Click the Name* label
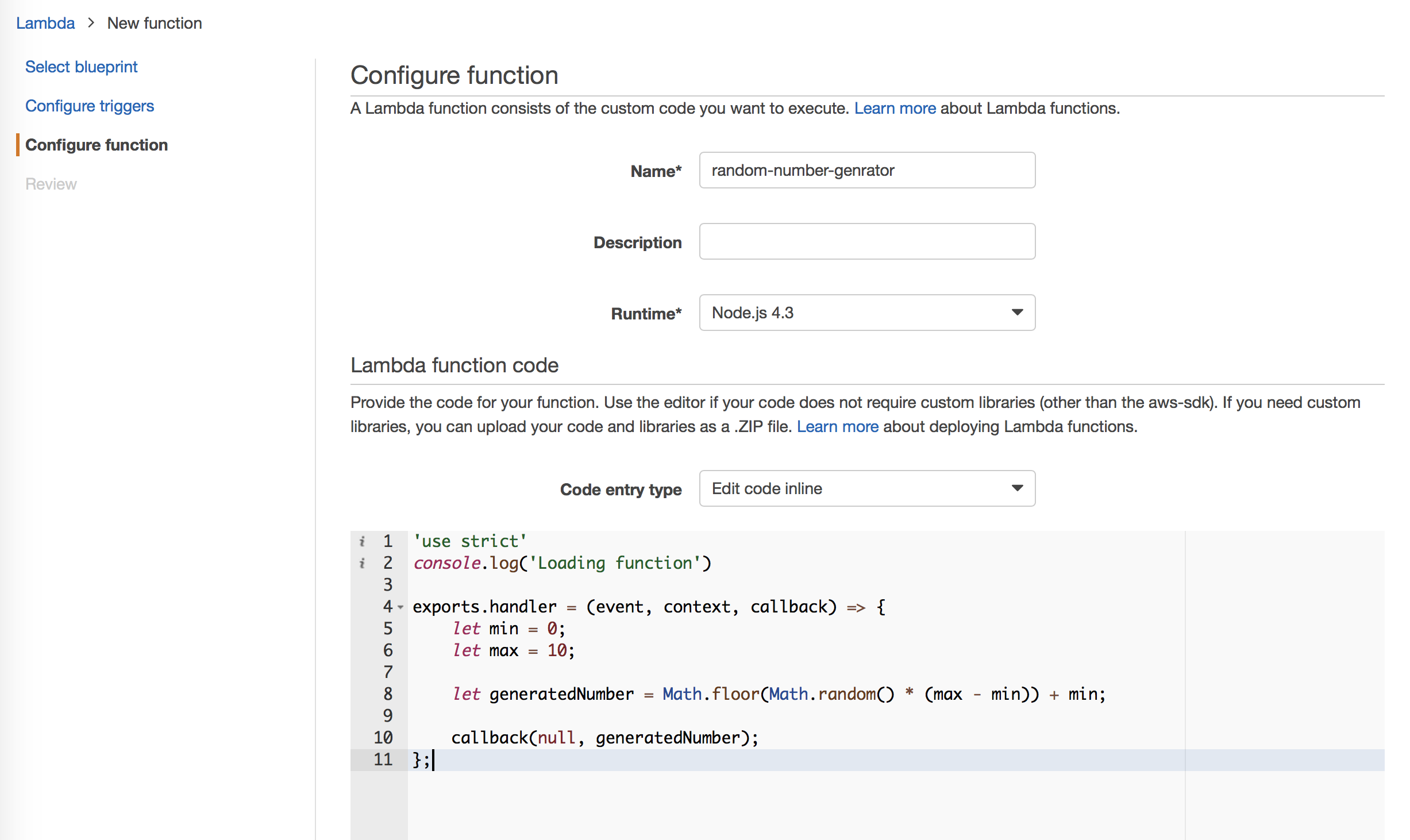The height and width of the screenshot is (840, 1410). click(656, 171)
